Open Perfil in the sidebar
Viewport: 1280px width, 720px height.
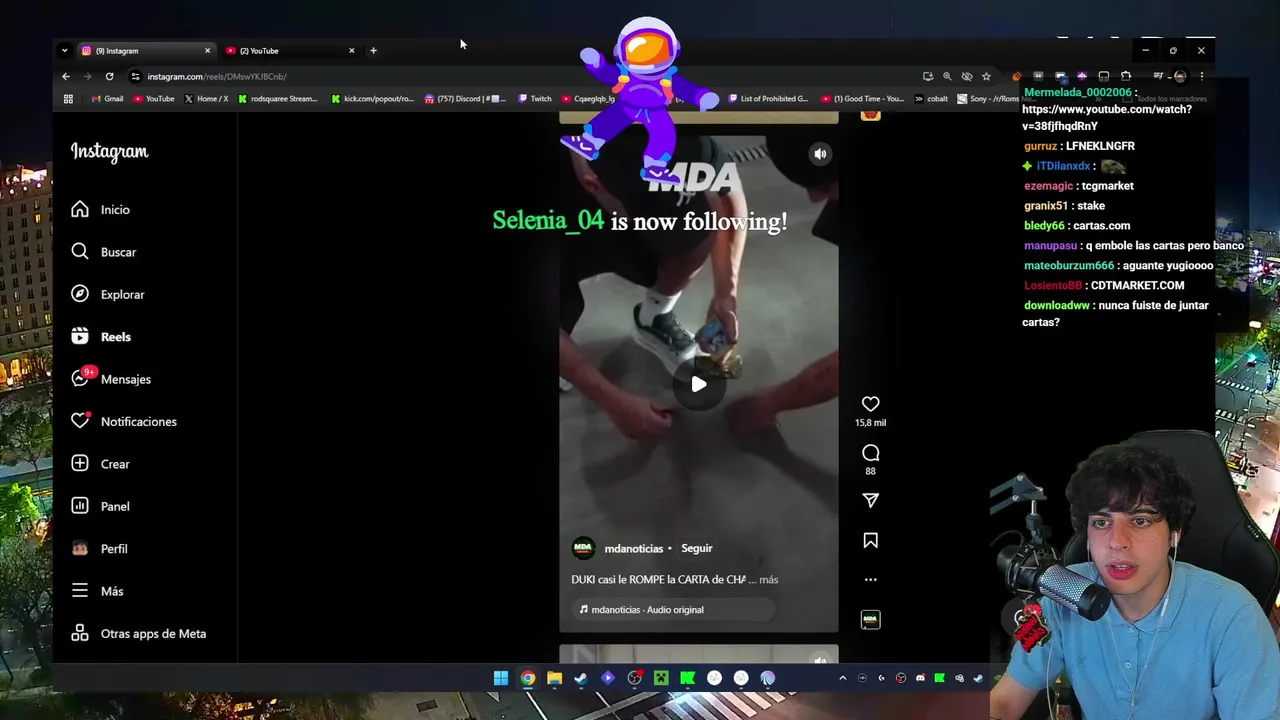(99, 549)
